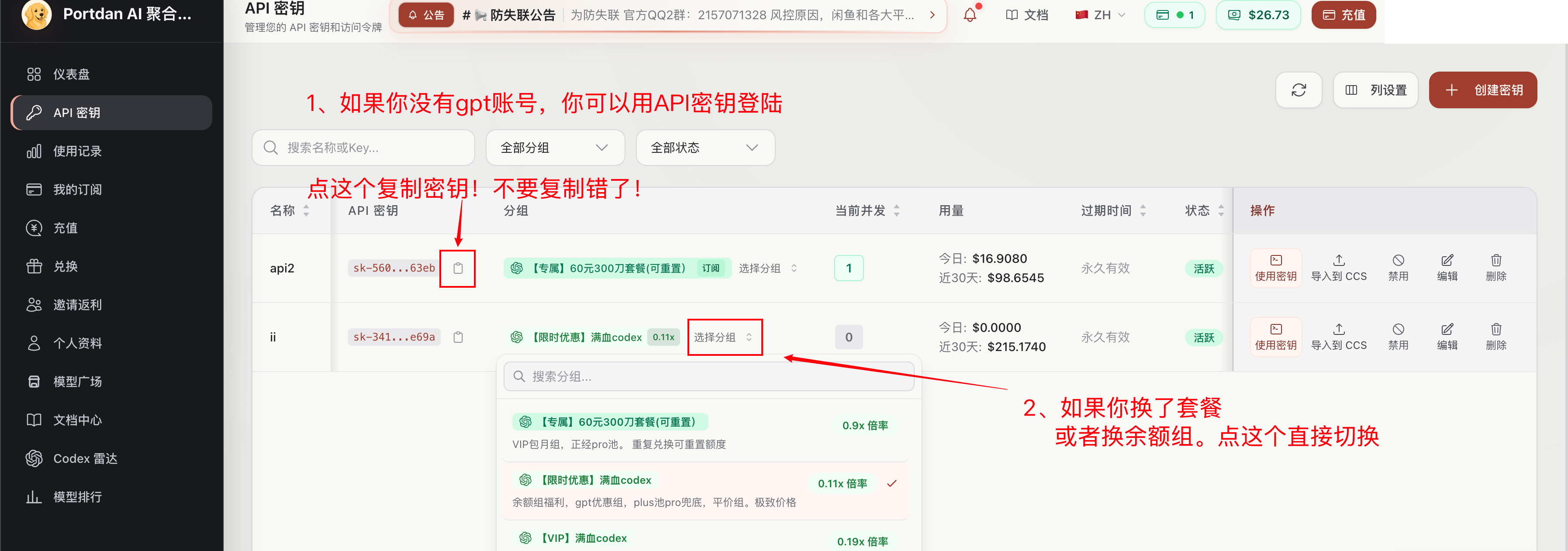Open 选择分组 dropdown for api2 row
This screenshot has height=551, width=1568.
coord(767,268)
